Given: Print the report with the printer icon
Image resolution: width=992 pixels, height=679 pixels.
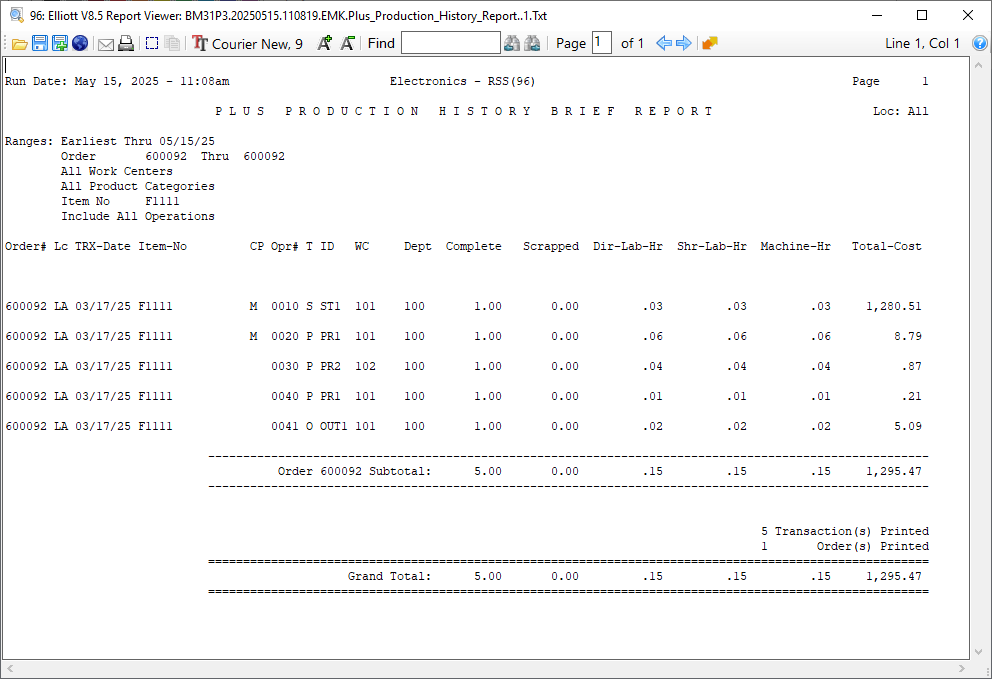Looking at the screenshot, I should tap(126, 43).
